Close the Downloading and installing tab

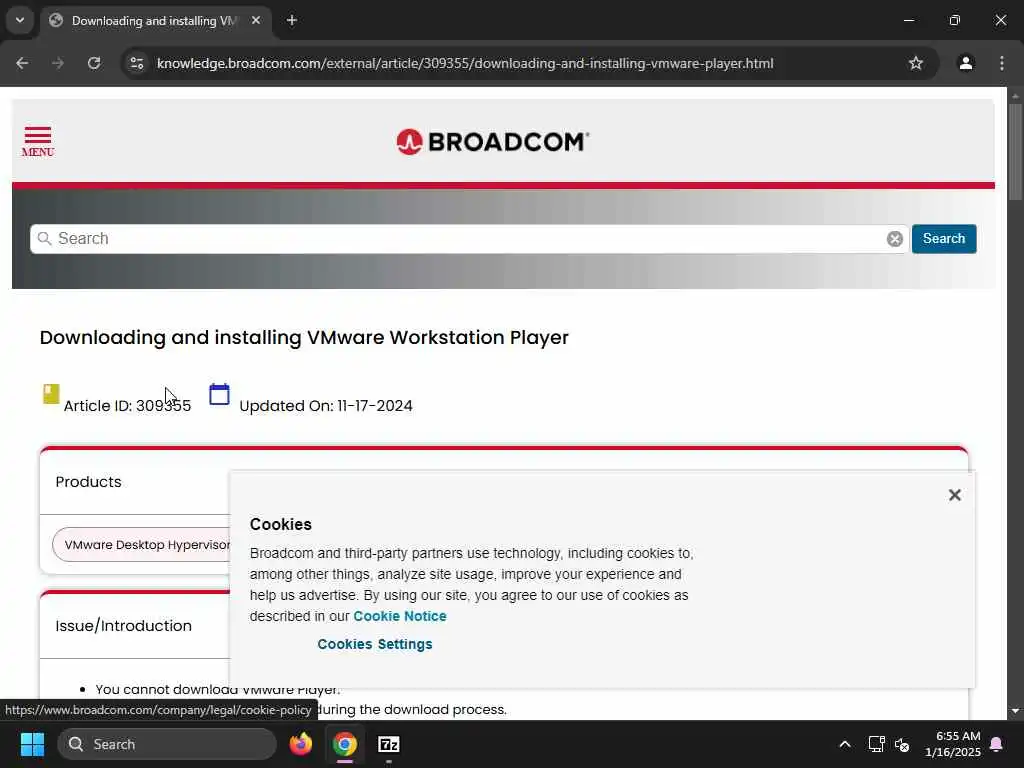tap(256, 21)
